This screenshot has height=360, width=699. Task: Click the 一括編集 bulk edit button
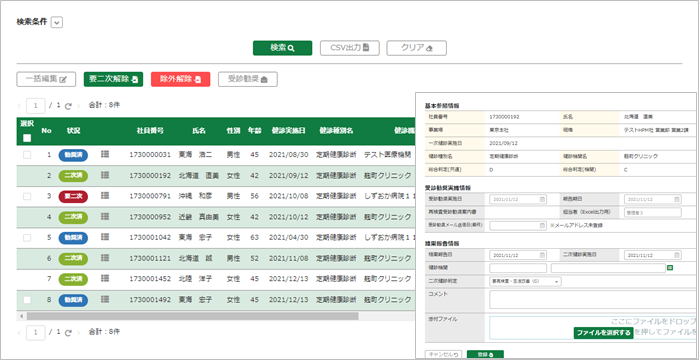(46, 79)
